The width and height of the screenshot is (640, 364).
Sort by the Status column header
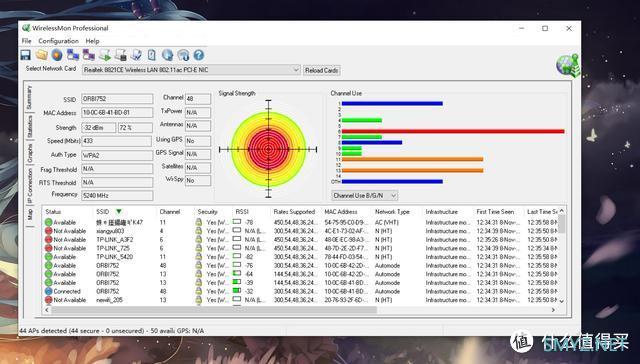[x=53, y=212]
